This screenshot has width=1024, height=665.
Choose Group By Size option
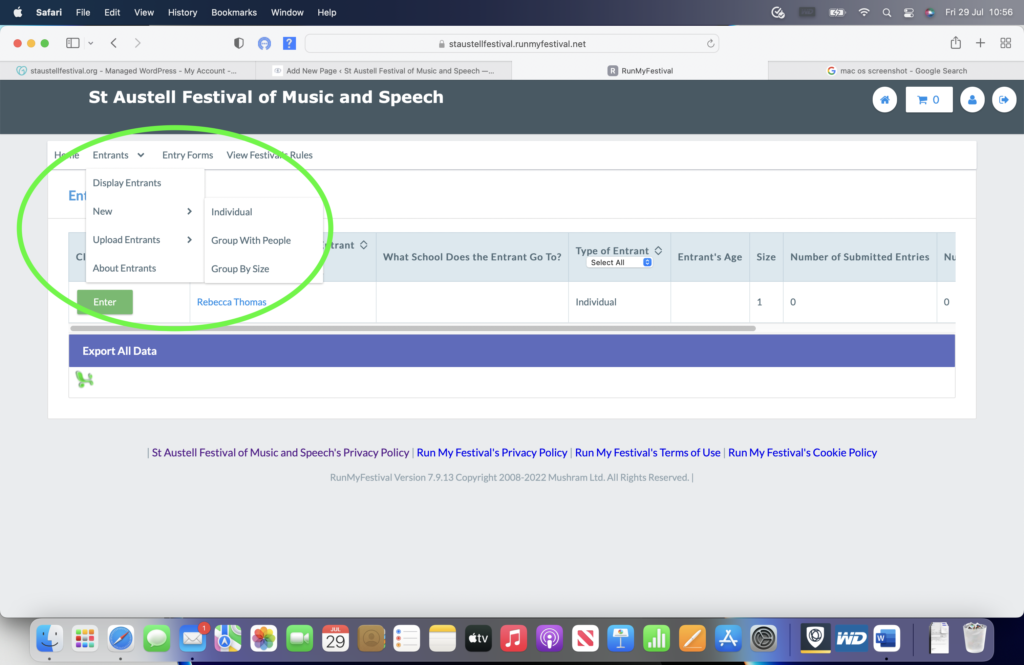(x=240, y=268)
